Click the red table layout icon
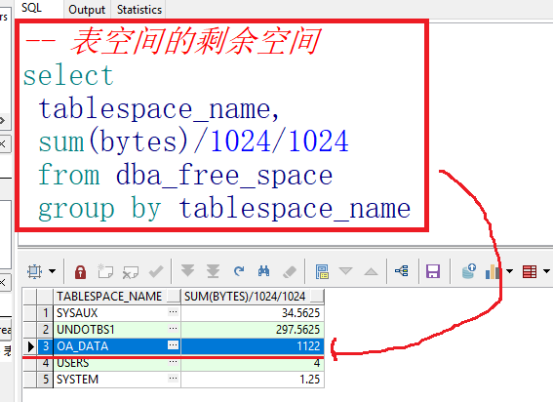554x403 pixels. coord(529,272)
